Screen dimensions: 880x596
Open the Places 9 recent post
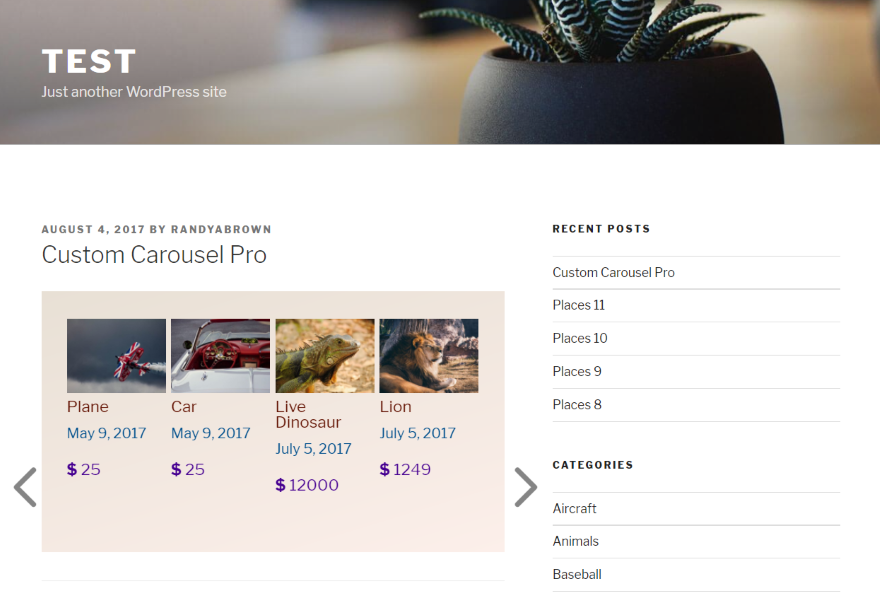pos(577,371)
